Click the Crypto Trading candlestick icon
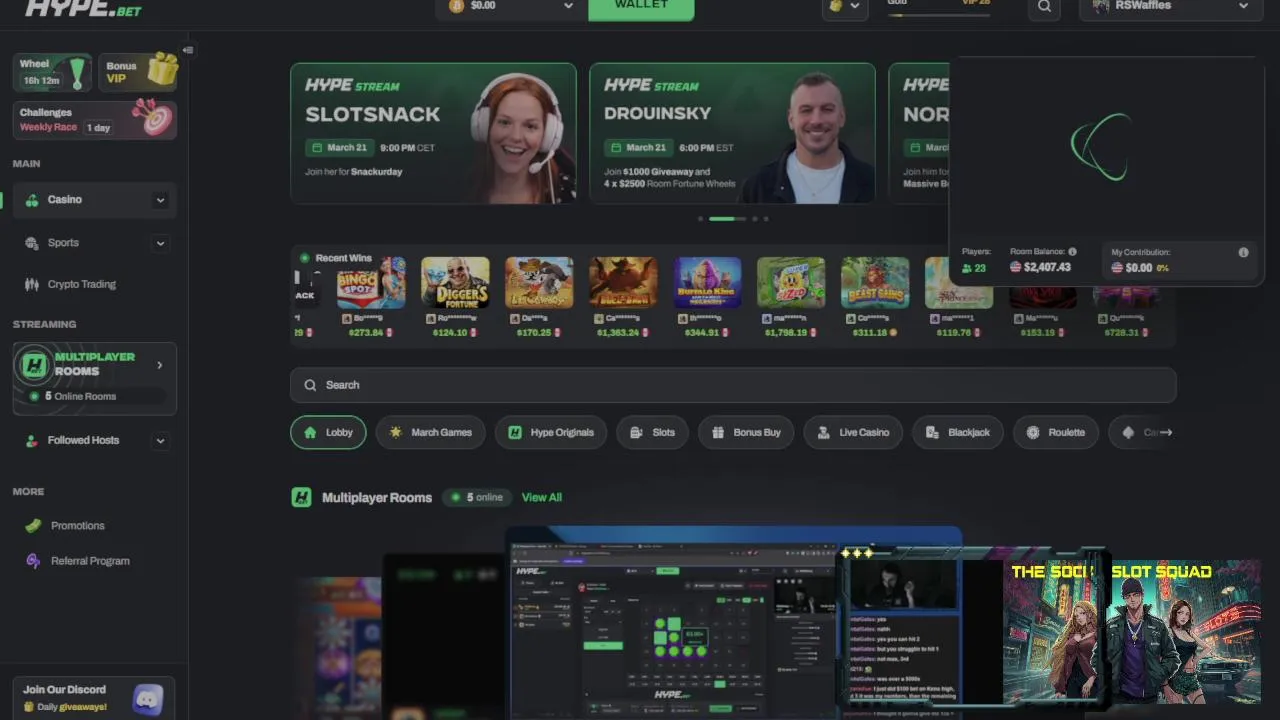Viewport: 1280px width, 720px height. point(32,284)
